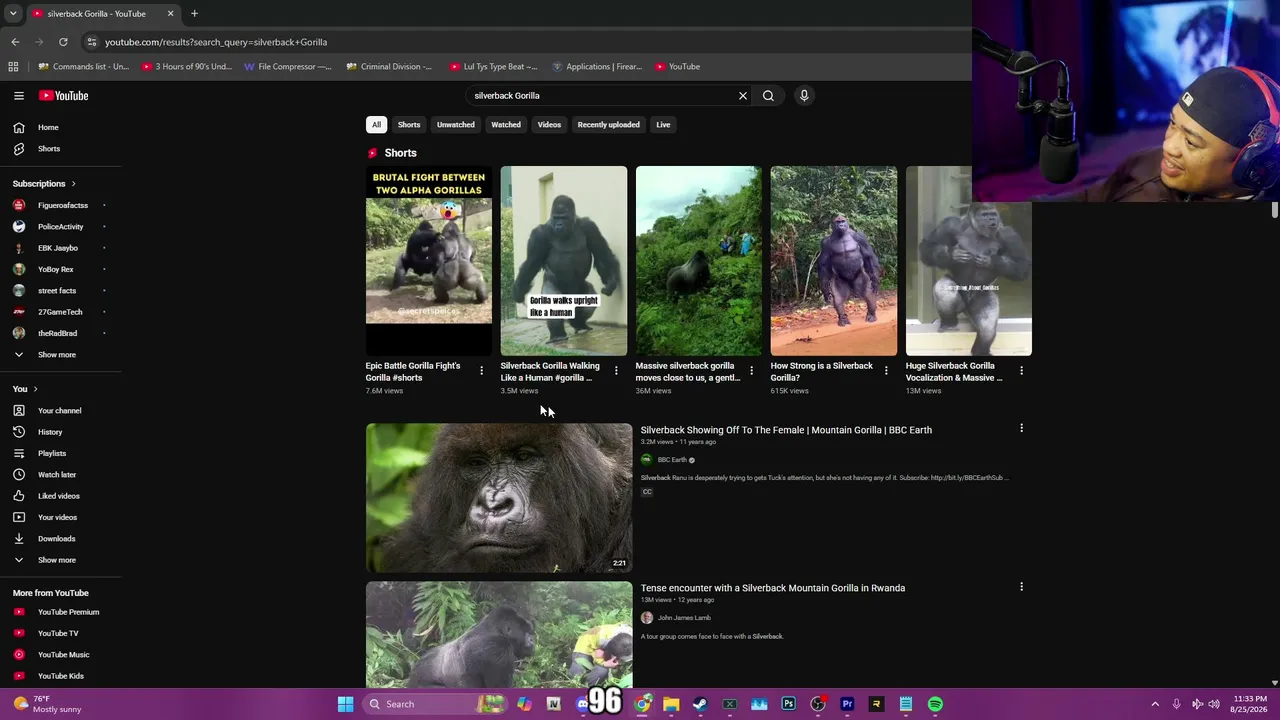Open the Figueroafacts subscription
The image size is (1280, 720).
tap(61, 206)
